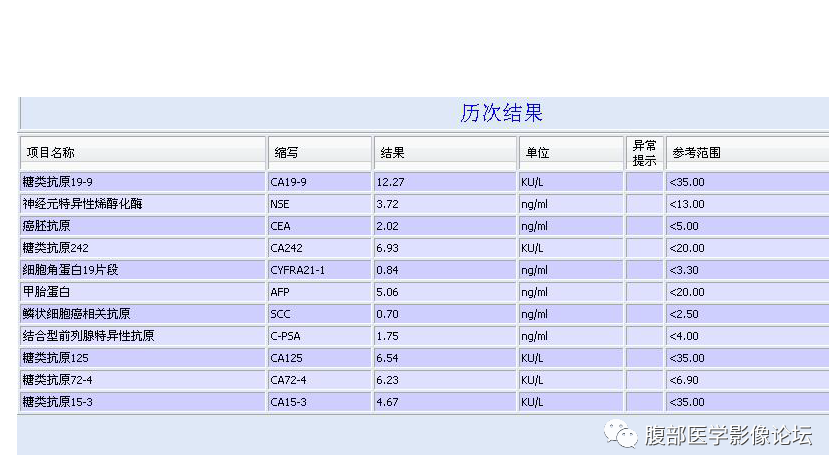Click the result value 3.72
This screenshot has height=473, width=840.
tap(387, 204)
